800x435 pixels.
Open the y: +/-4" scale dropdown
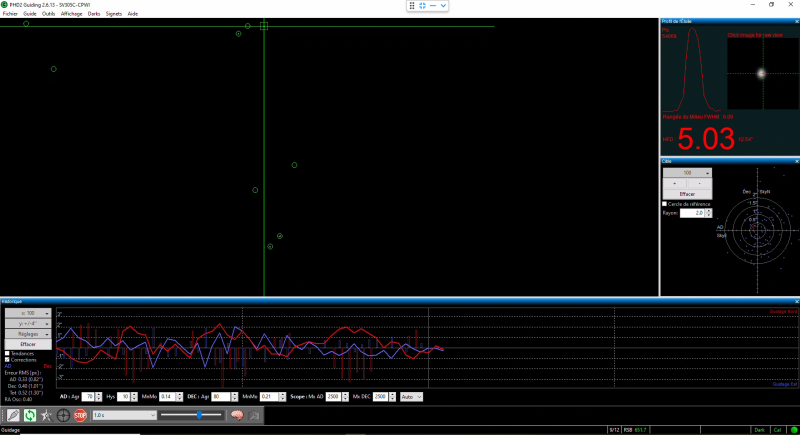coord(28,323)
